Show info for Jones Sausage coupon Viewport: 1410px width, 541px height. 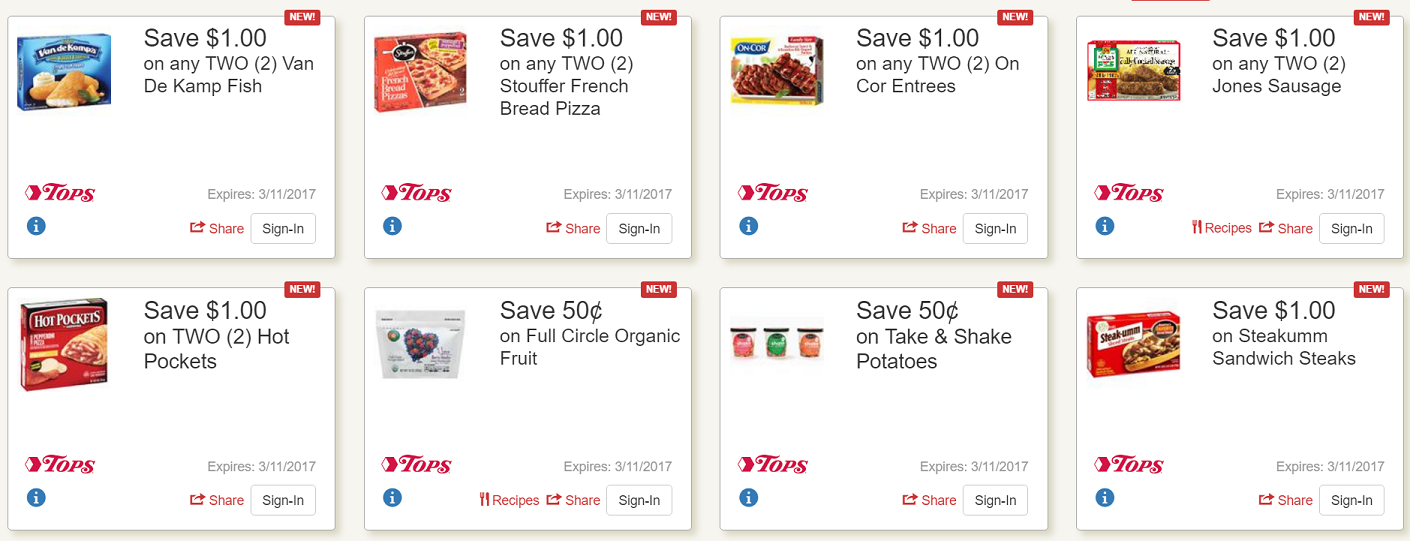pos(1104,226)
